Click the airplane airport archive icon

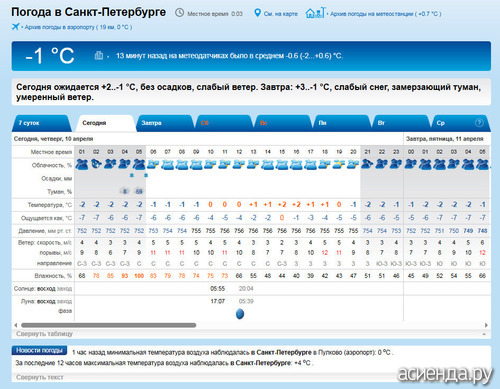16,27
